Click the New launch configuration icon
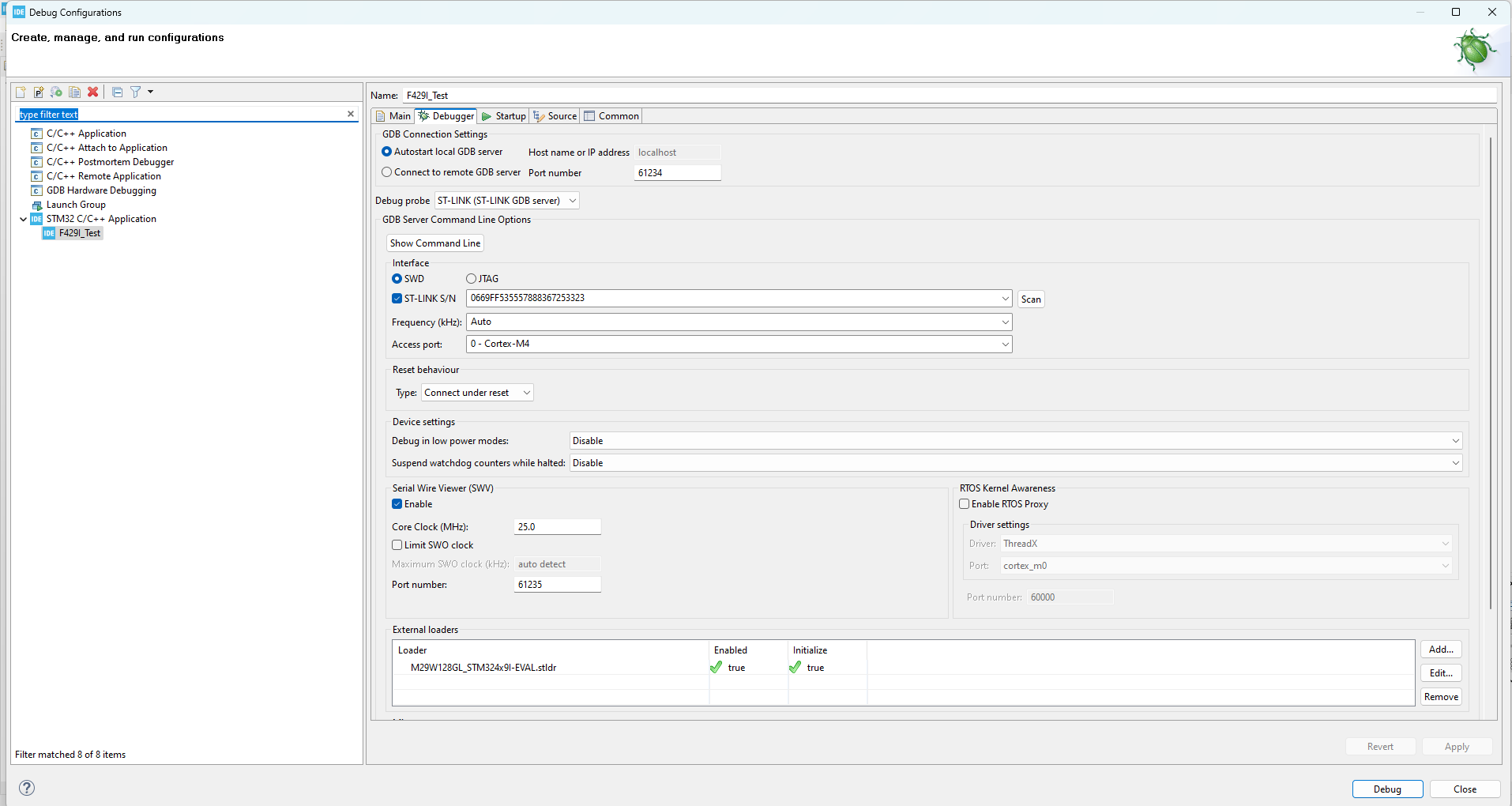 pos(21,92)
